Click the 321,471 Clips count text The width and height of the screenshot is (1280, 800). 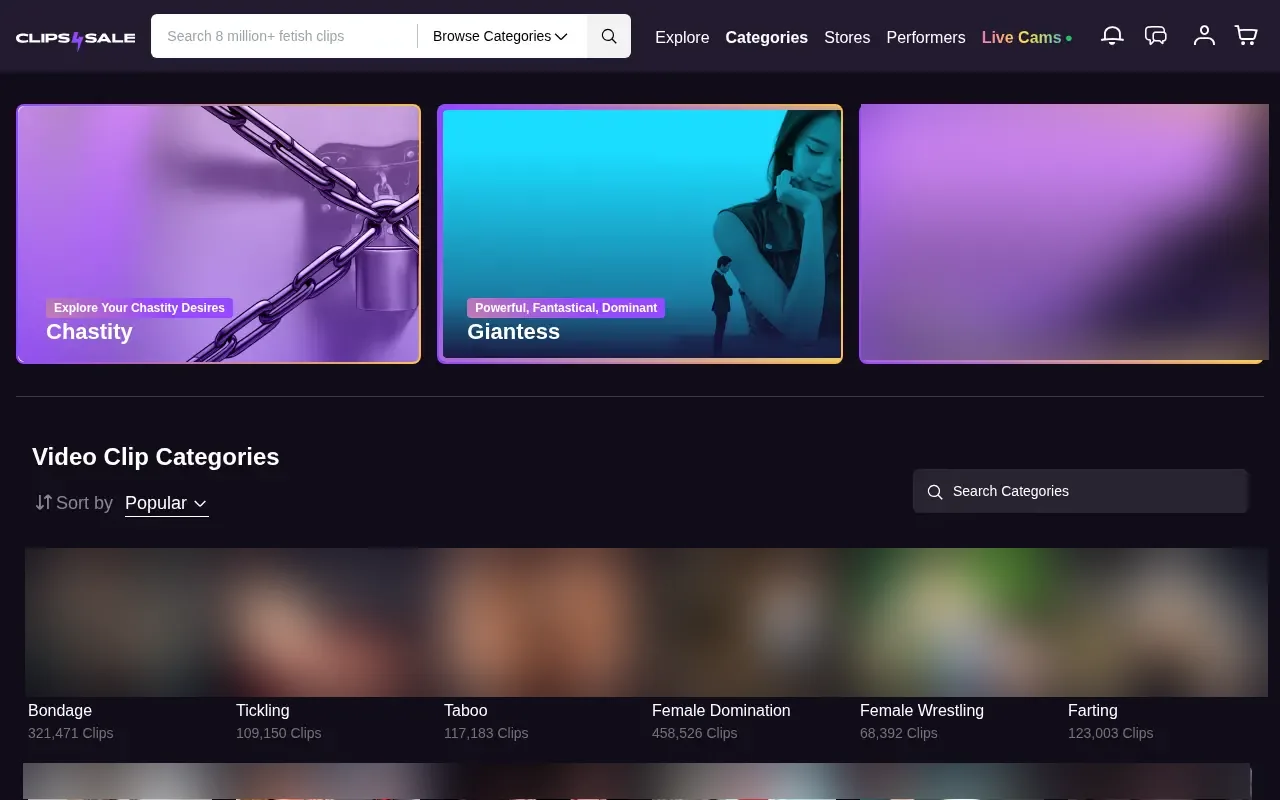click(71, 733)
